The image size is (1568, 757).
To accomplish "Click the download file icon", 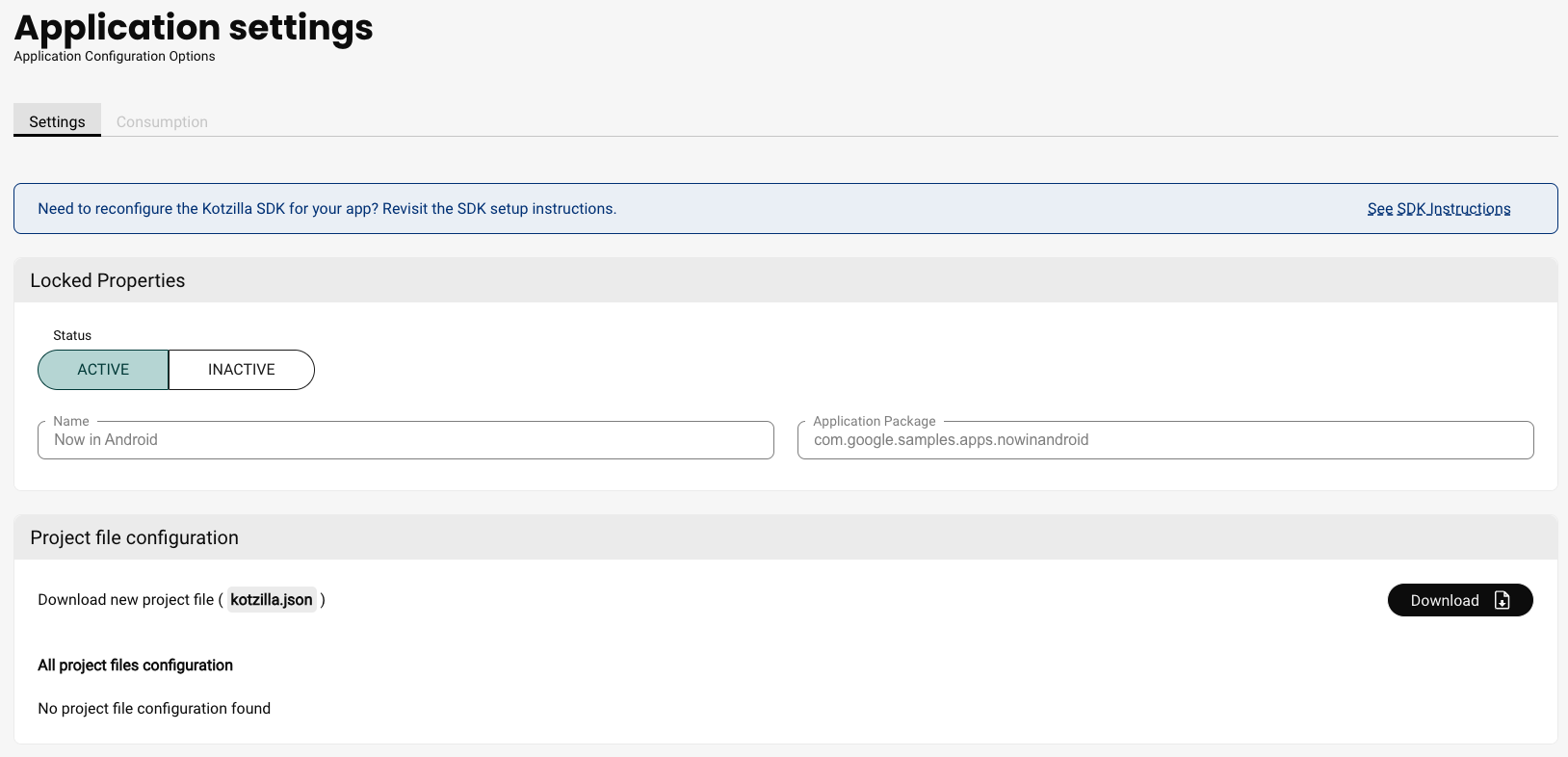I will pyautogui.click(x=1502, y=600).
